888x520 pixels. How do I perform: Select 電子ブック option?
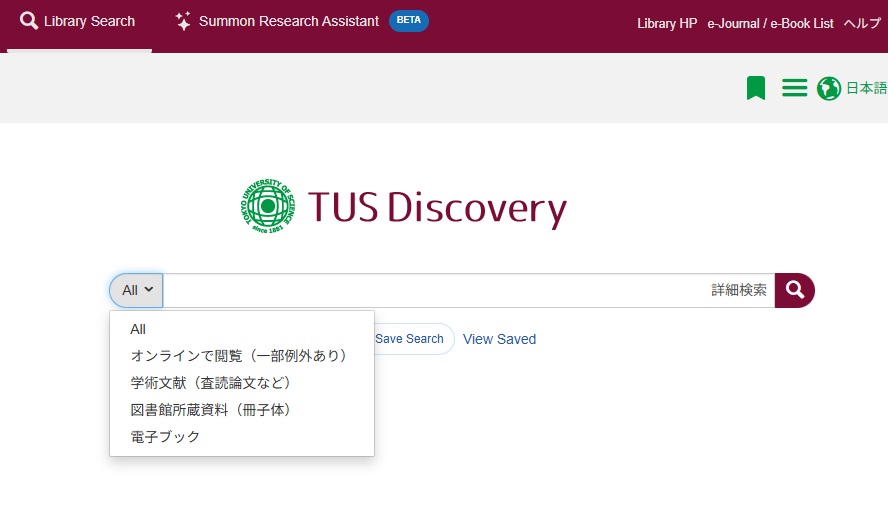click(x=165, y=437)
